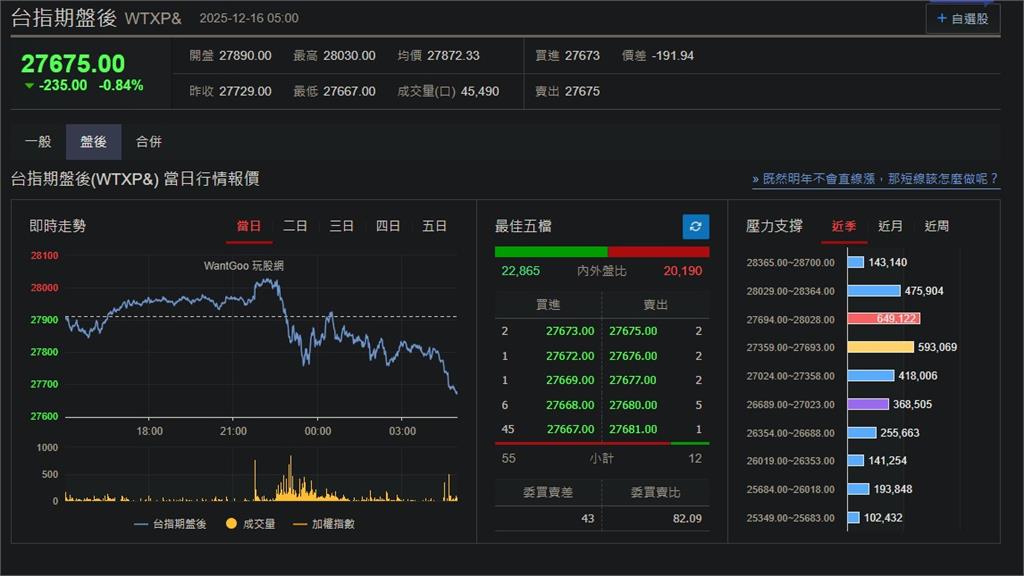The image size is (1024, 576).
Task: Show the 五日 chart
Action: click(434, 226)
